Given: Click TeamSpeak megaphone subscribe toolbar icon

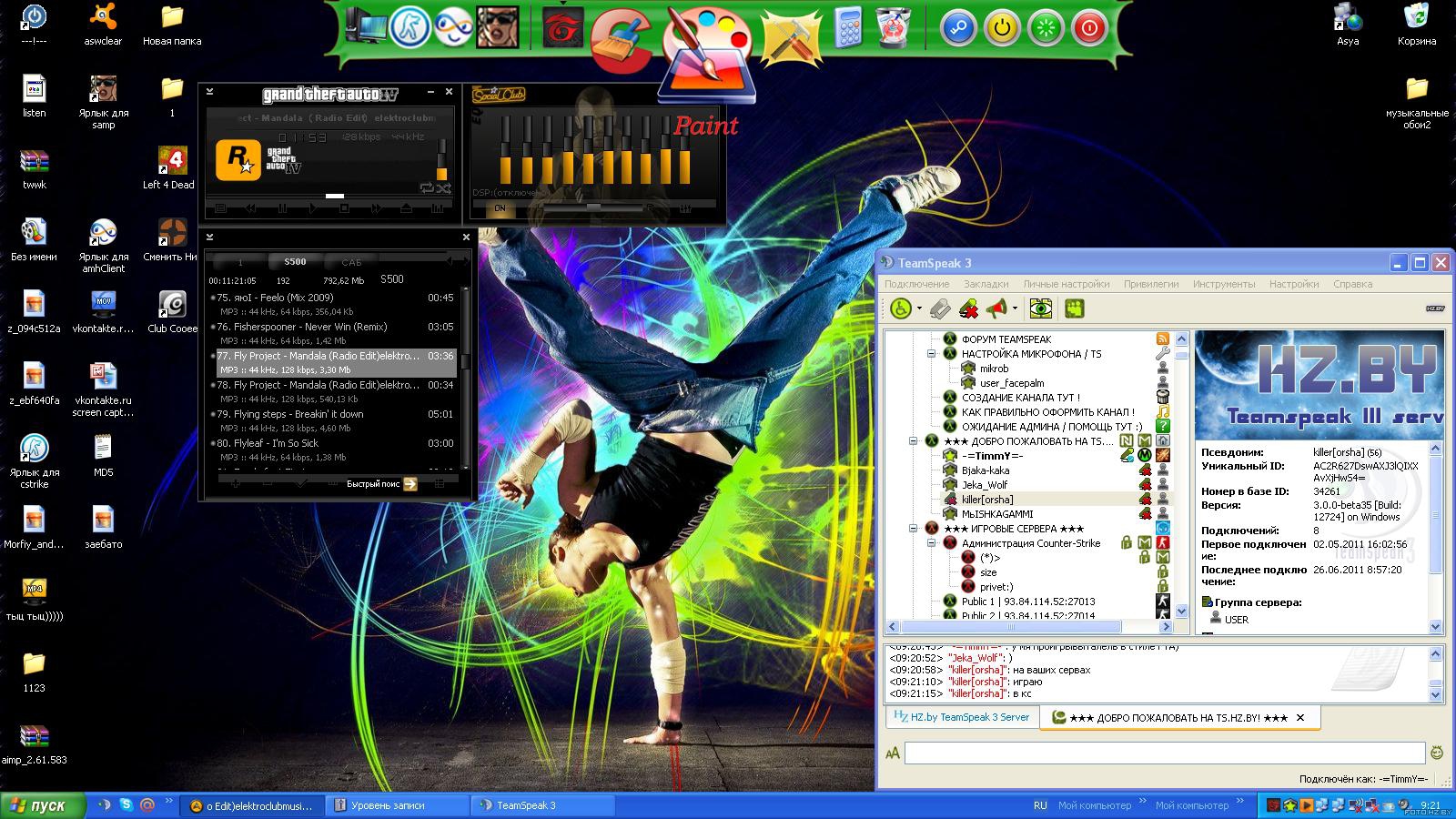Looking at the screenshot, I should (997, 309).
